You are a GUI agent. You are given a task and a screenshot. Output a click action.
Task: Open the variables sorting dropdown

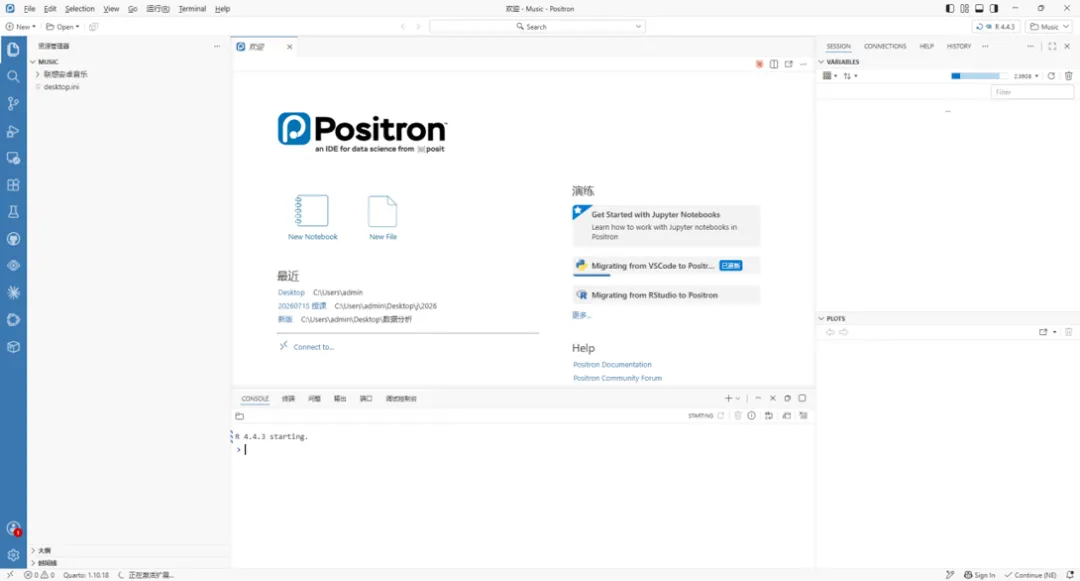[x=850, y=76]
